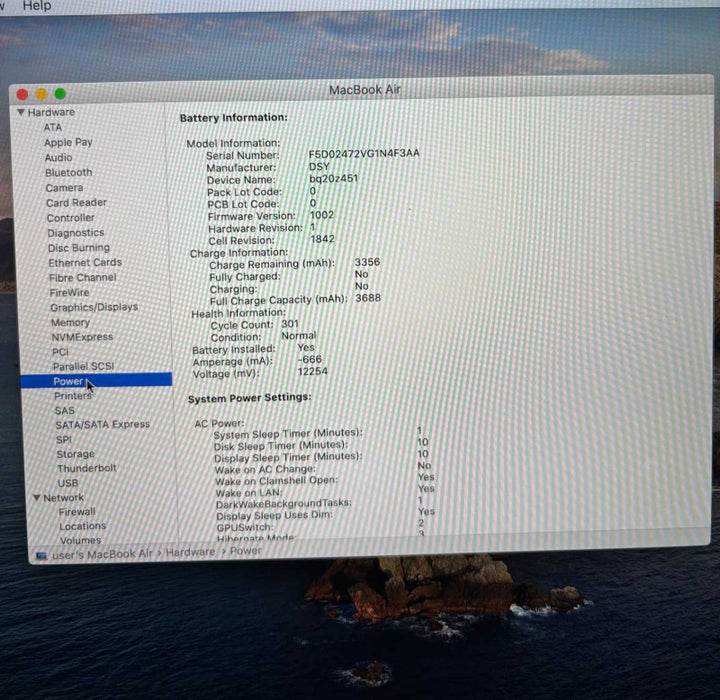
Task: Open the Help menu
Action: (37, 6)
